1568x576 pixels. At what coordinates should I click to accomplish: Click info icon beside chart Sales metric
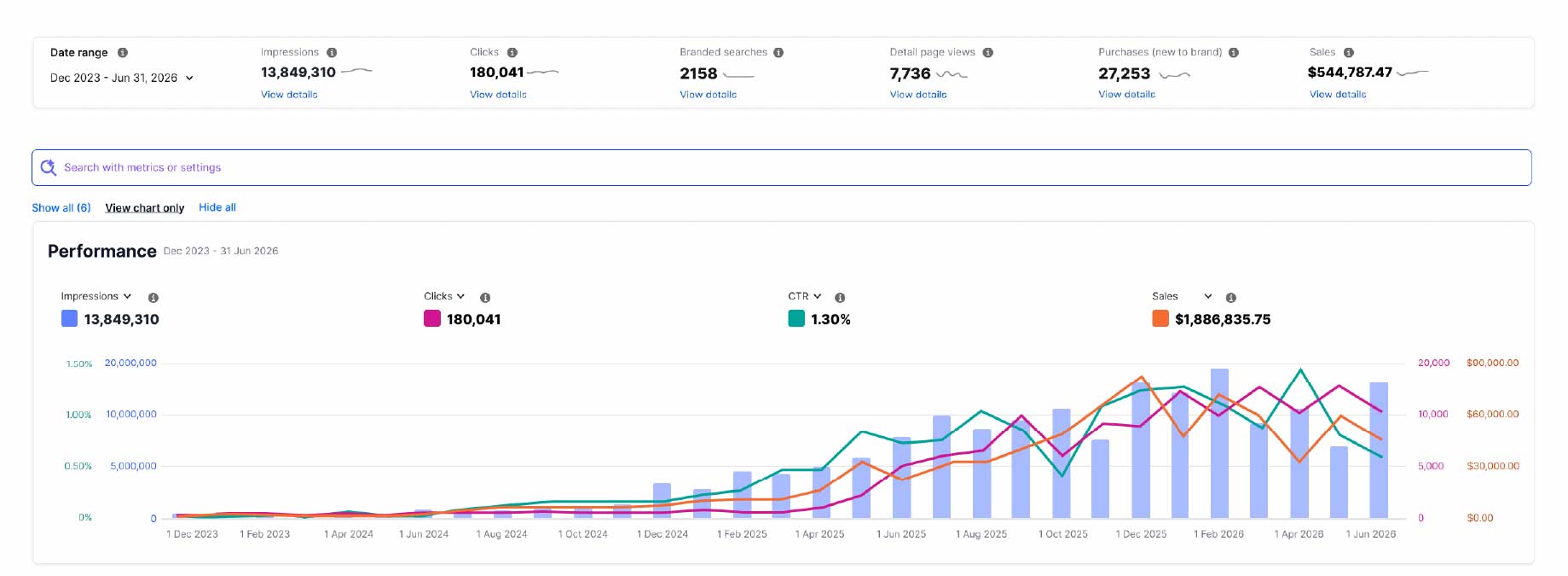click(1230, 298)
